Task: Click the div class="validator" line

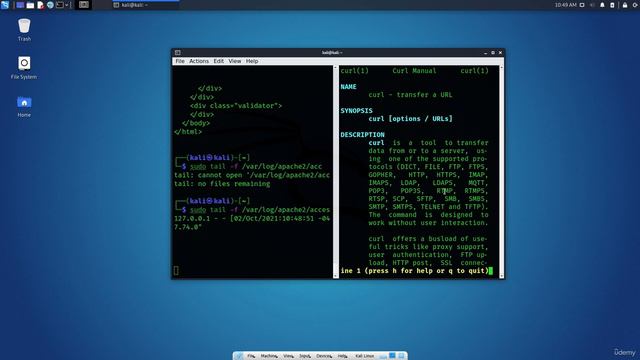Action: (236, 106)
